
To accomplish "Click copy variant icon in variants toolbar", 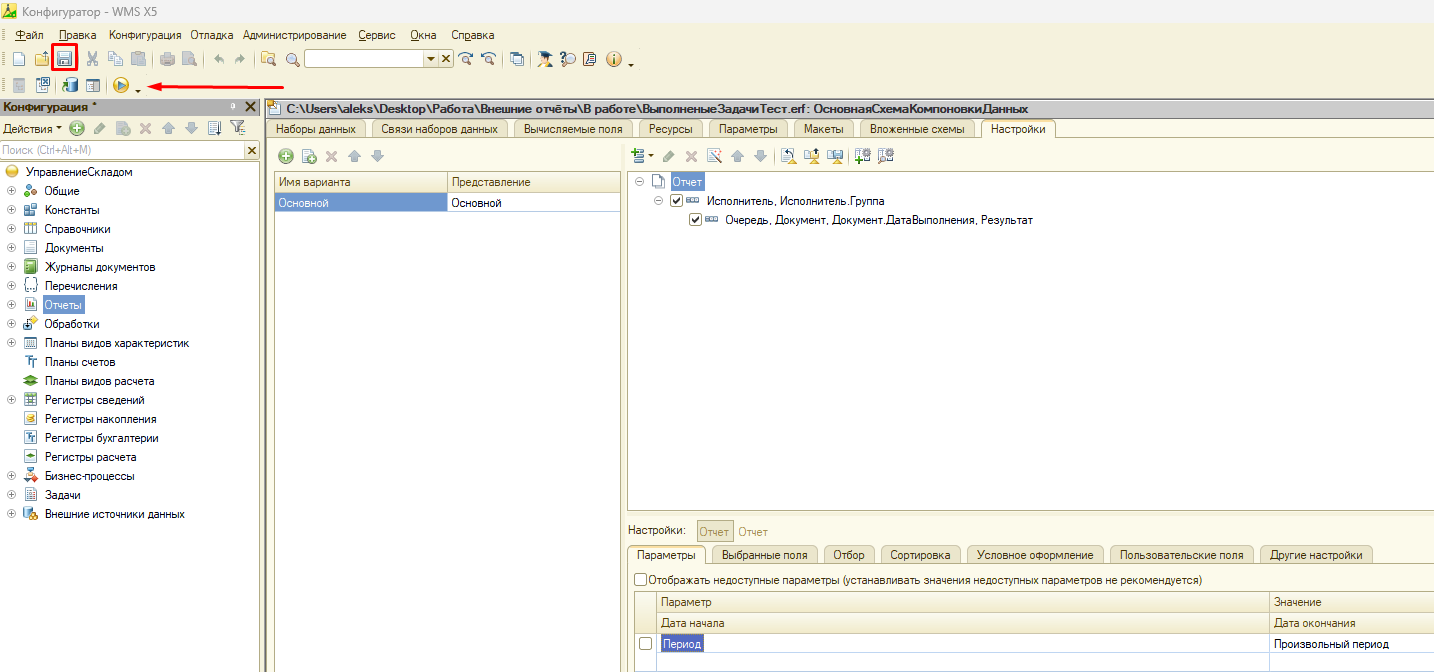I will tap(309, 156).
